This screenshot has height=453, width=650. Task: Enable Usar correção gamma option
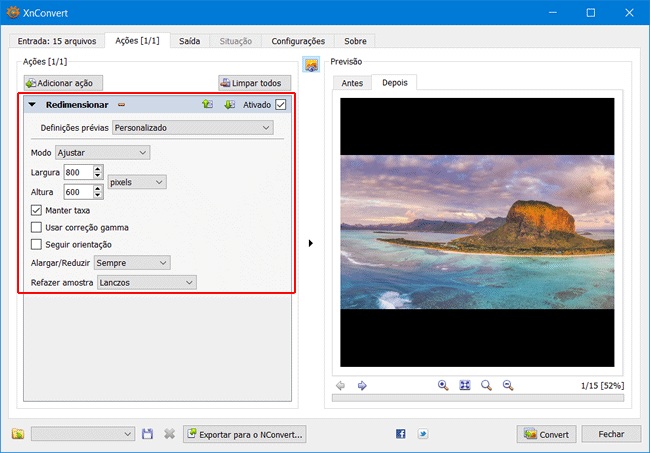click(x=37, y=228)
